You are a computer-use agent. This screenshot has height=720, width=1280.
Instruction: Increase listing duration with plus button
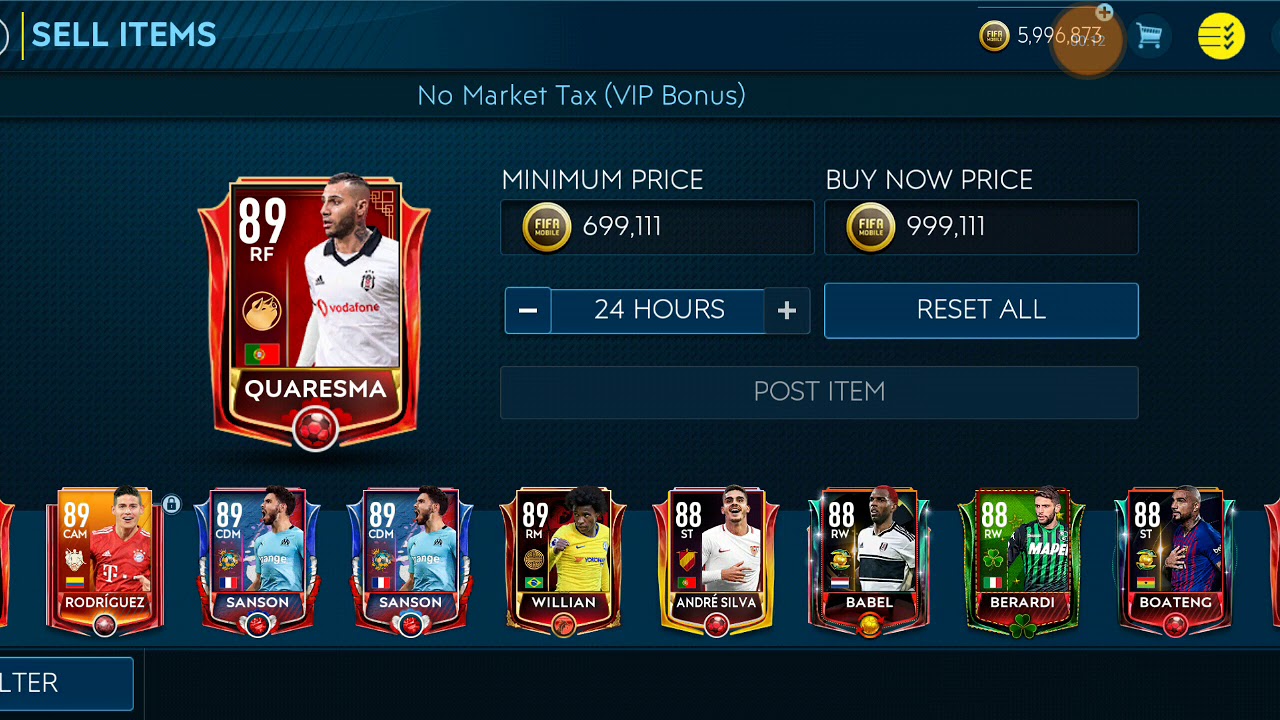tap(787, 311)
